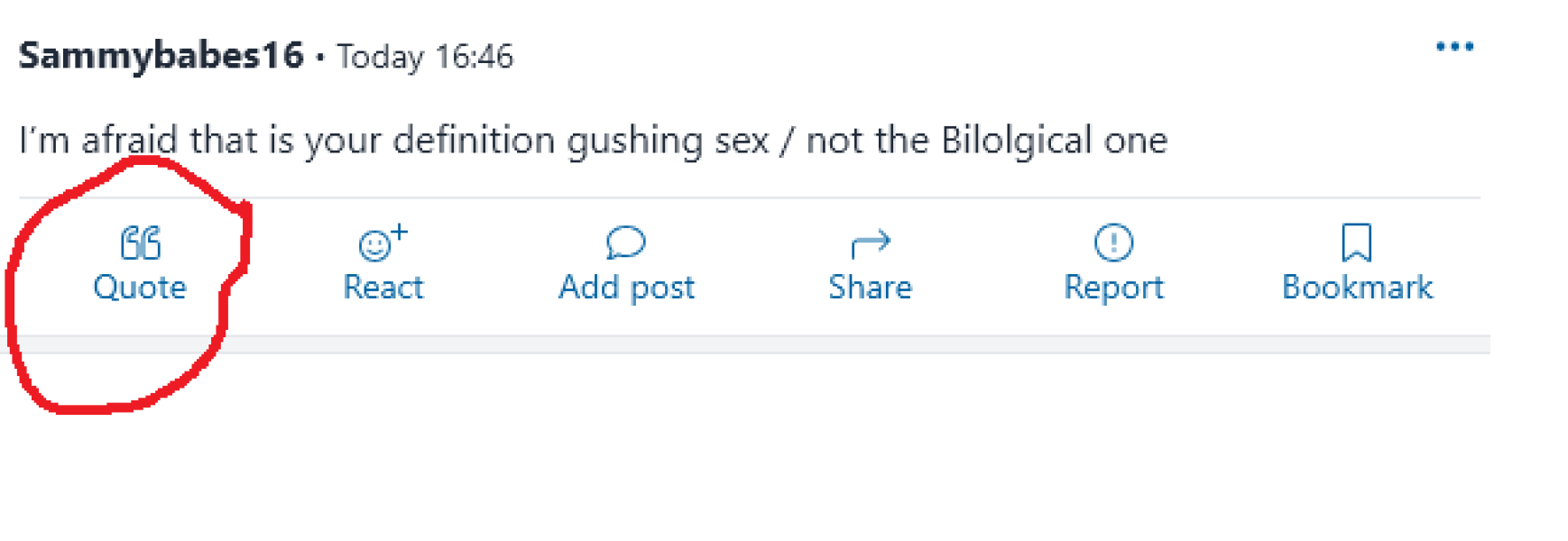1568x541 pixels.
Task: Open the three-dot post options menu
Action: [x=1454, y=47]
